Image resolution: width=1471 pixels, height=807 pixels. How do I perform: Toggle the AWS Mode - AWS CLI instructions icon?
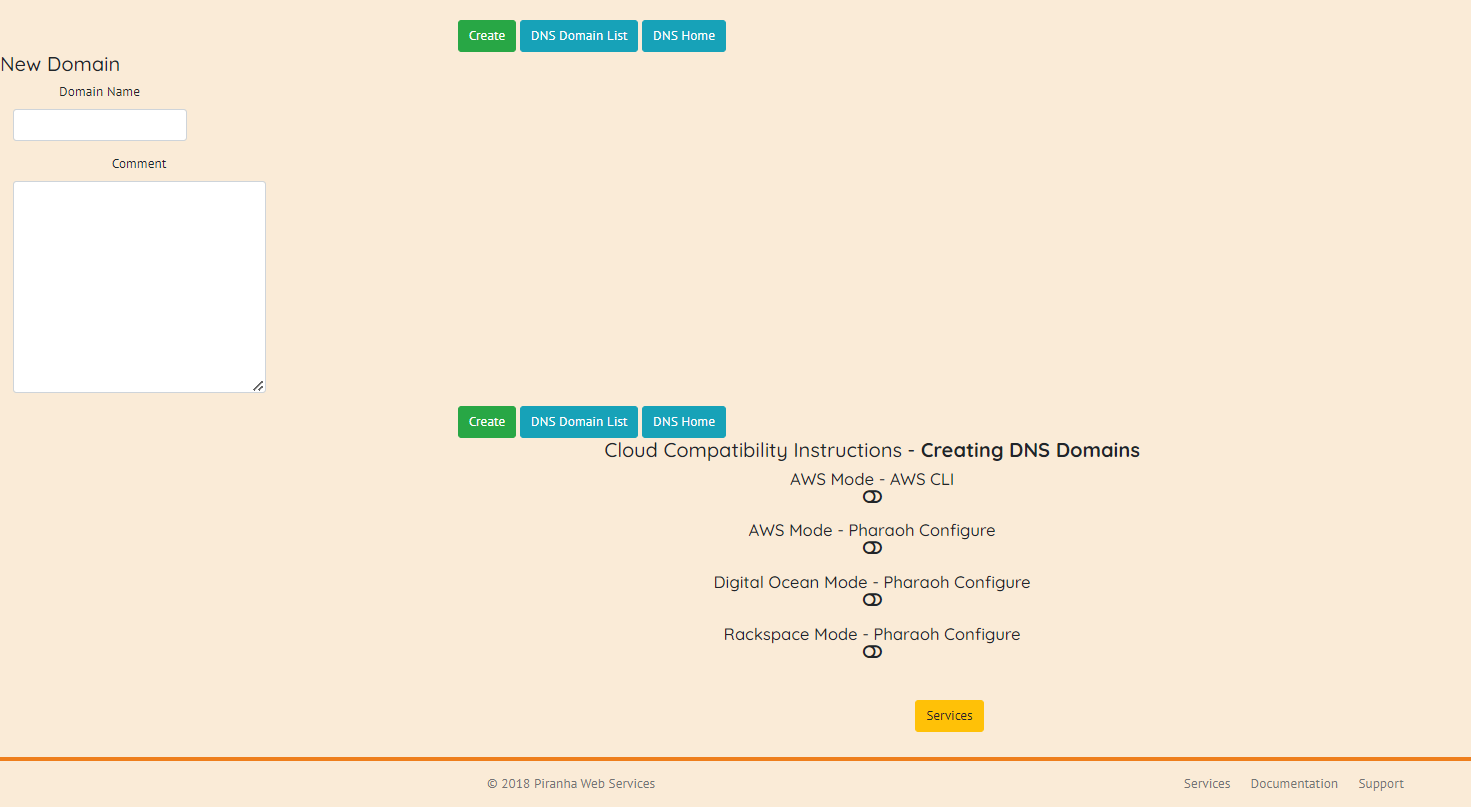[x=872, y=497]
